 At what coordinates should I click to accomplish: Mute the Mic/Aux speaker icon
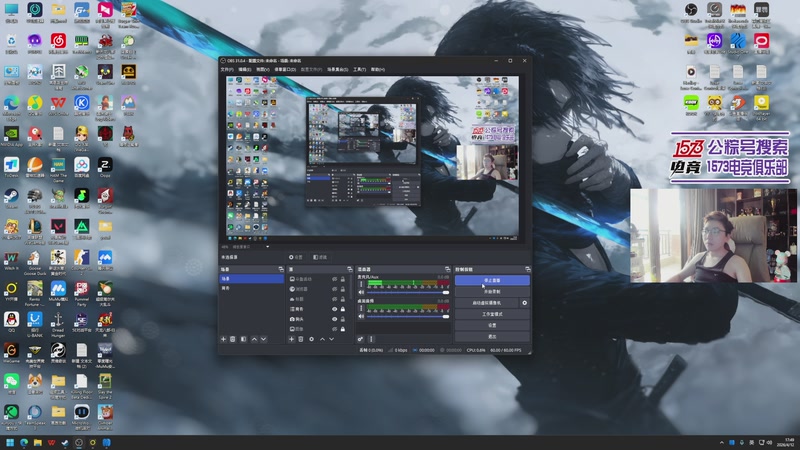(x=361, y=292)
